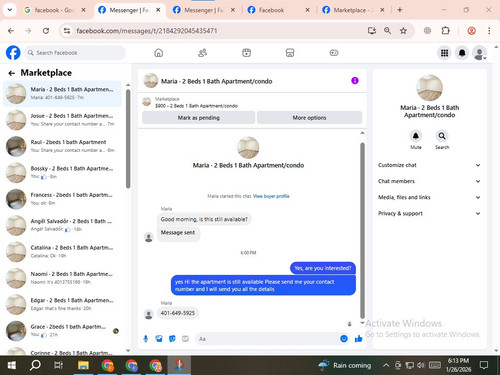Switch to Marketplace browser tab
This screenshot has width=500, height=375.
tap(353, 10)
